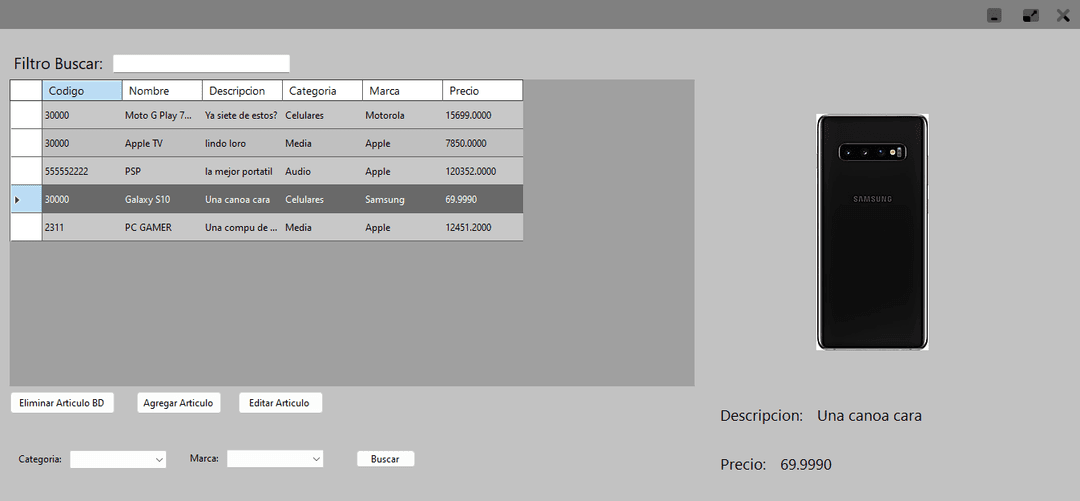Open the Marca dropdown list

(276, 459)
